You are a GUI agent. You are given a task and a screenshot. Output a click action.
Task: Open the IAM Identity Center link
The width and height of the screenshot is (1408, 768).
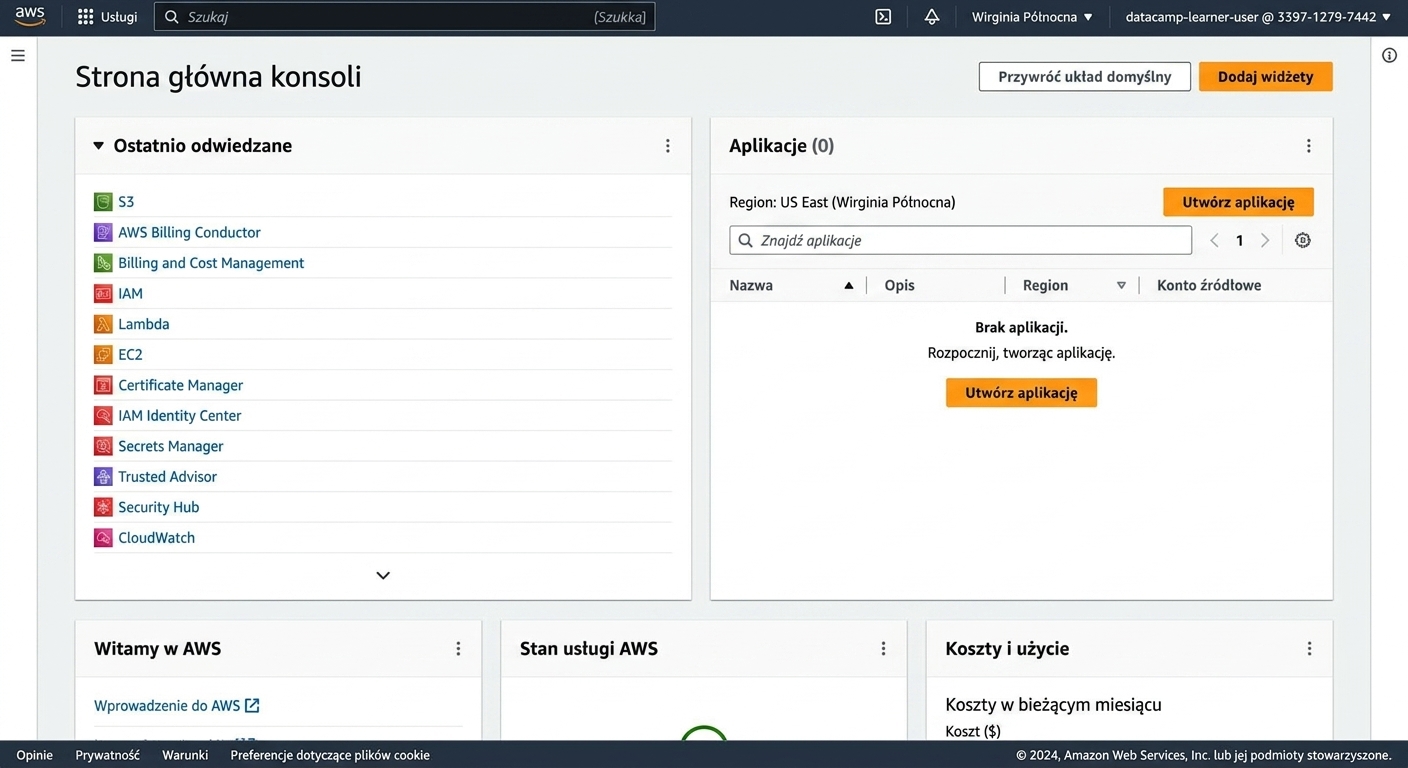click(x=180, y=415)
